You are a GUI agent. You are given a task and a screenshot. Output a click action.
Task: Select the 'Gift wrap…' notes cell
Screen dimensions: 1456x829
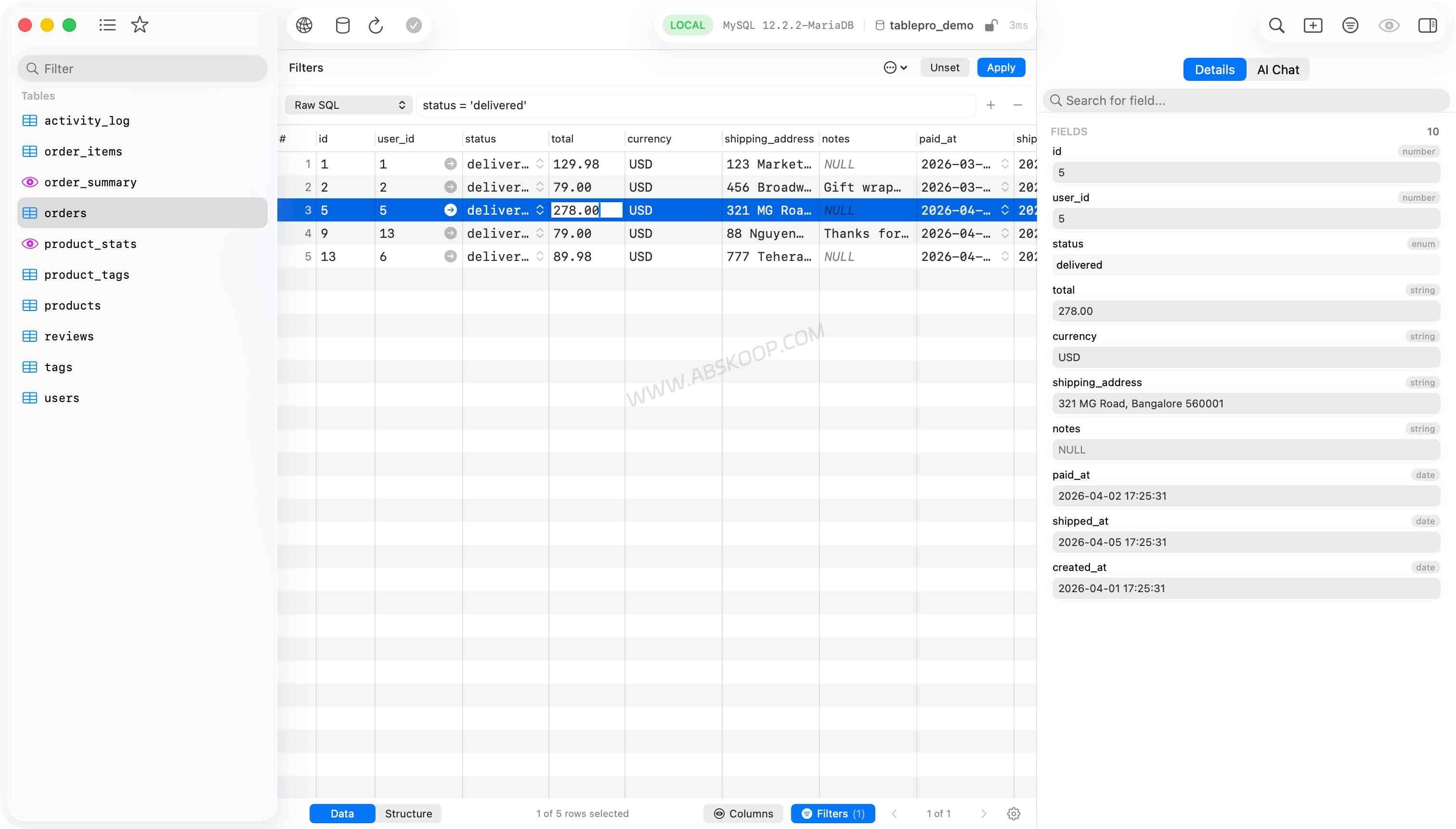pos(867,187)
